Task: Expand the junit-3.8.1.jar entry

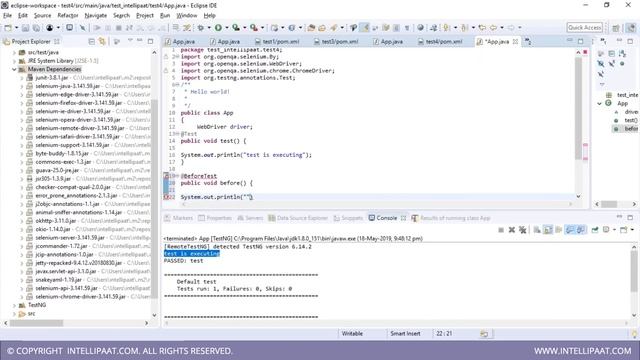Action: coord(22,78)
